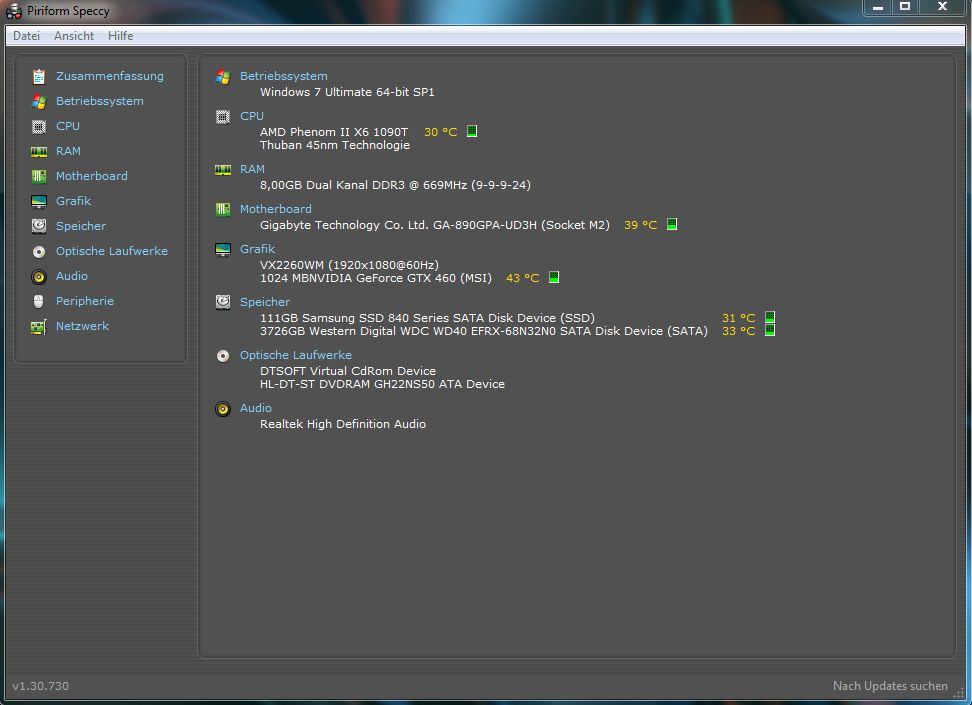Click the disc icon beside Optische Laufwerke heading
The height and width of the screenshot is (705, 972).
(223, 356)
